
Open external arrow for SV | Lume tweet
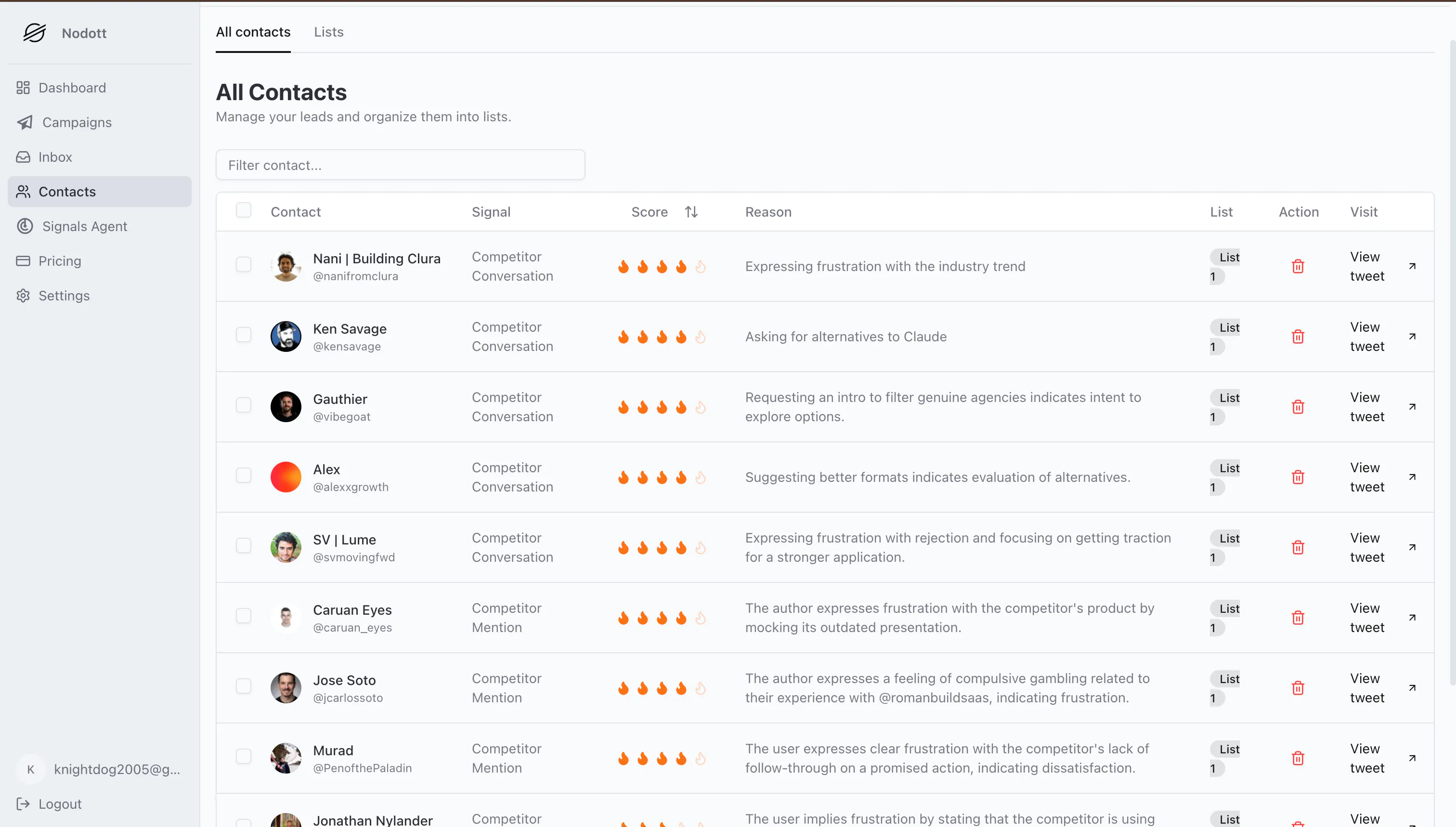coord(1412,547)
